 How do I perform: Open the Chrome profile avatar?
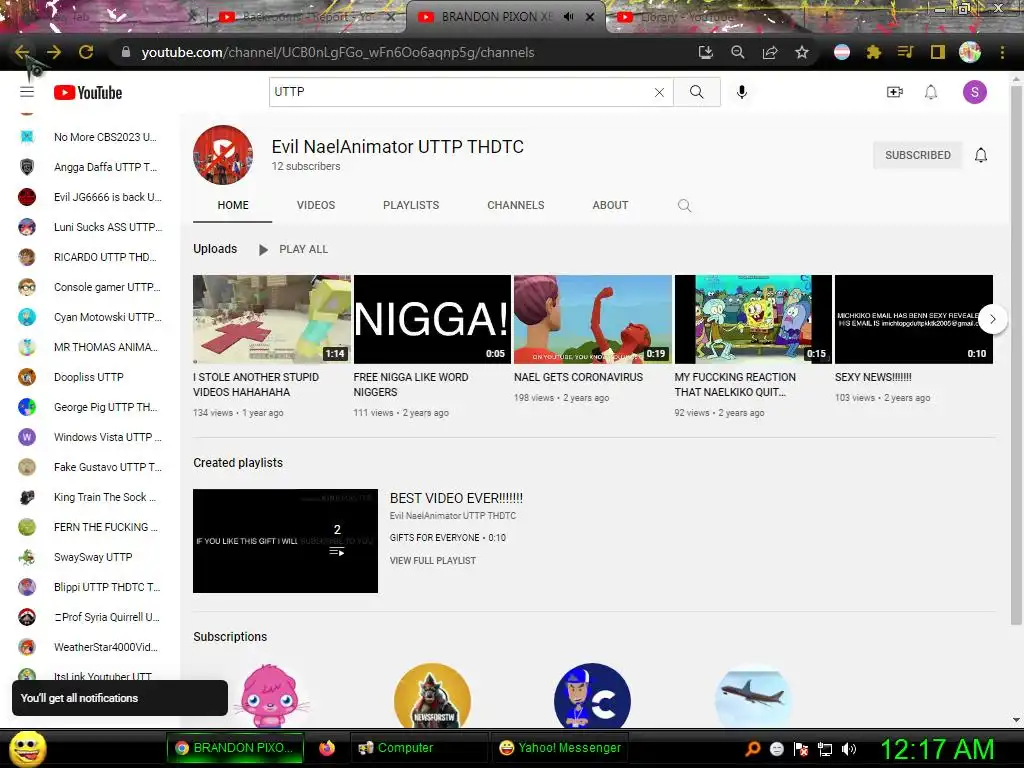tap(969, 52)
